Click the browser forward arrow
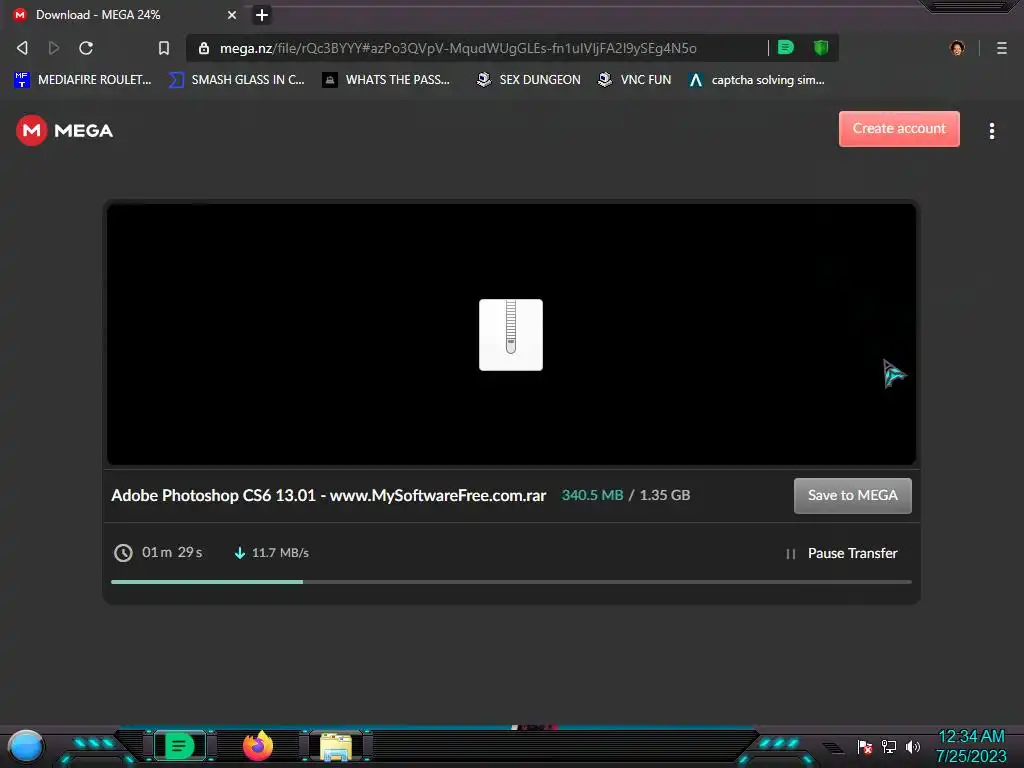This screenshot has height=768, width=1024. pyautogui.click(x=54, y=48)
